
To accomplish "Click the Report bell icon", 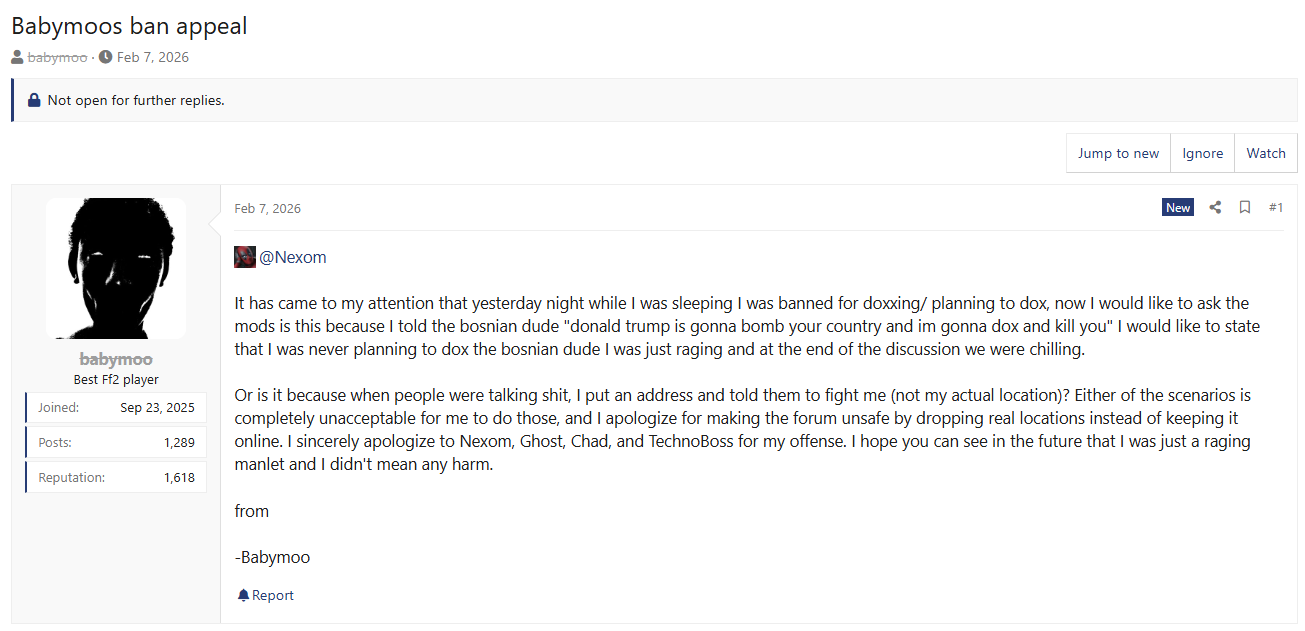I will [243, 596].
